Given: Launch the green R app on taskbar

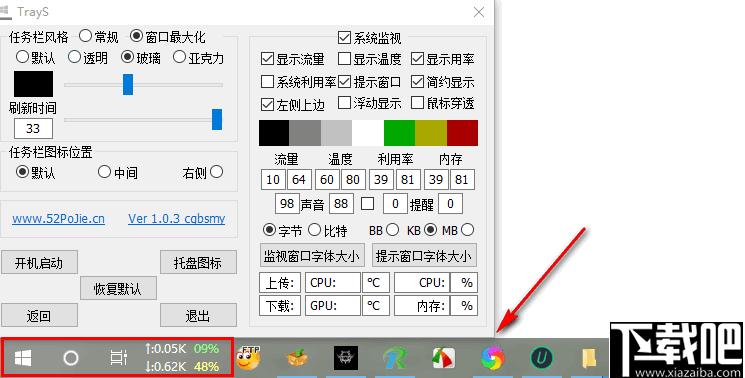Looking at the screenshot, I should 395,358.
